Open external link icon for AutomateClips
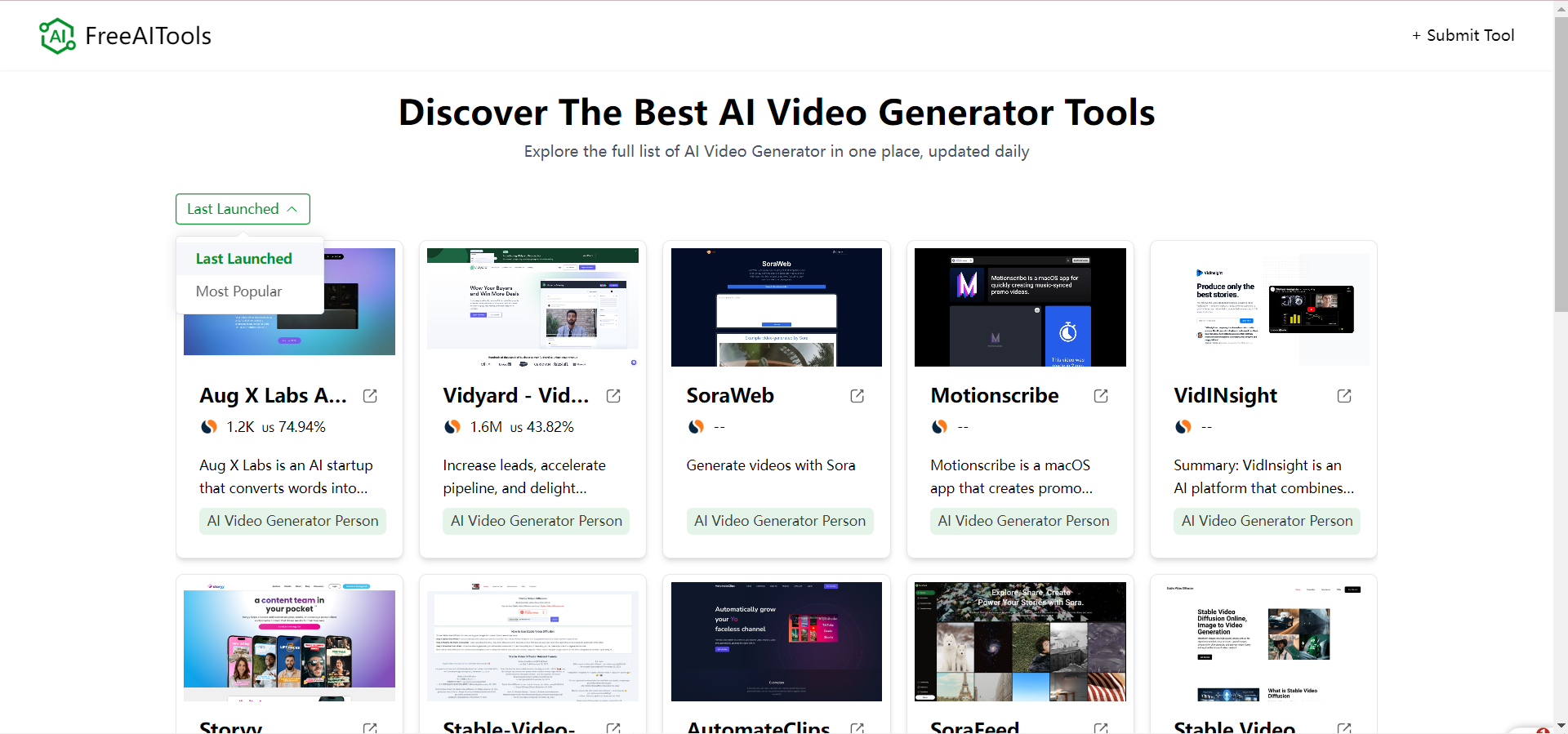The height and width of the screenshot is (734, 1568). (857, 727)
